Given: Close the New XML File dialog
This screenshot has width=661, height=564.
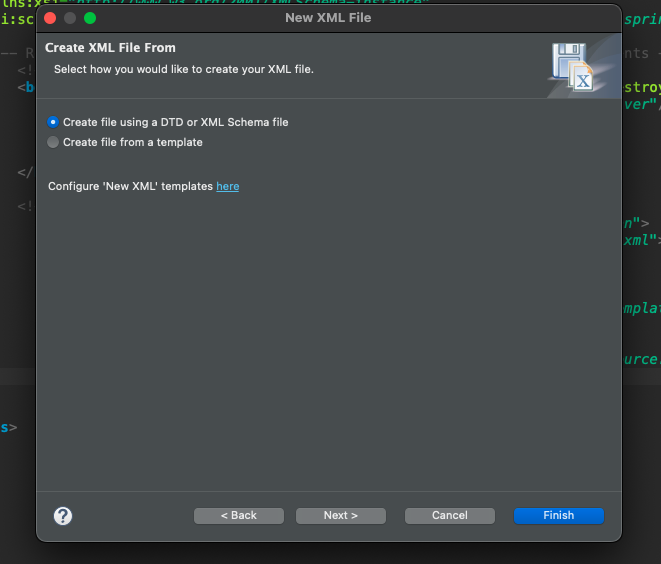Looking at the screenshot, I should 50,18.
